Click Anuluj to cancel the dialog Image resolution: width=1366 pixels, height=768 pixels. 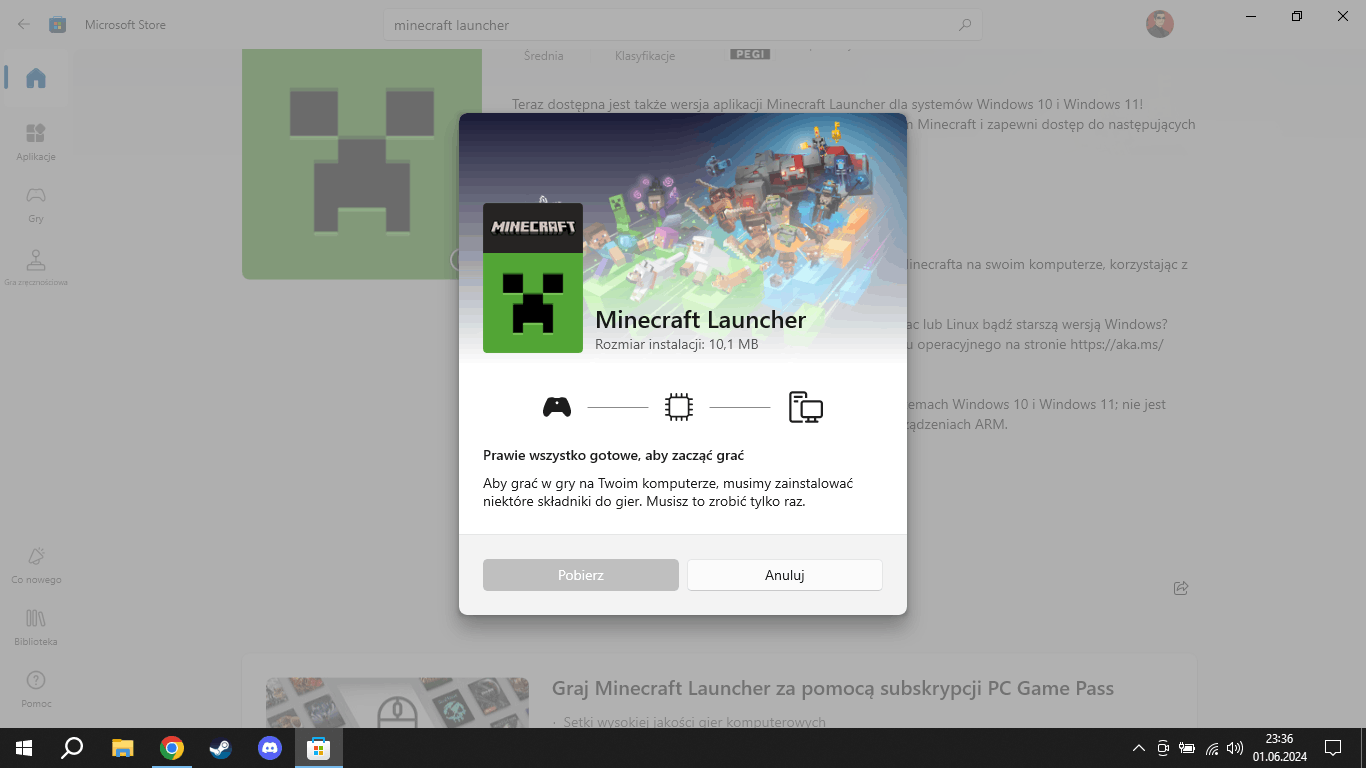(785, 575)
